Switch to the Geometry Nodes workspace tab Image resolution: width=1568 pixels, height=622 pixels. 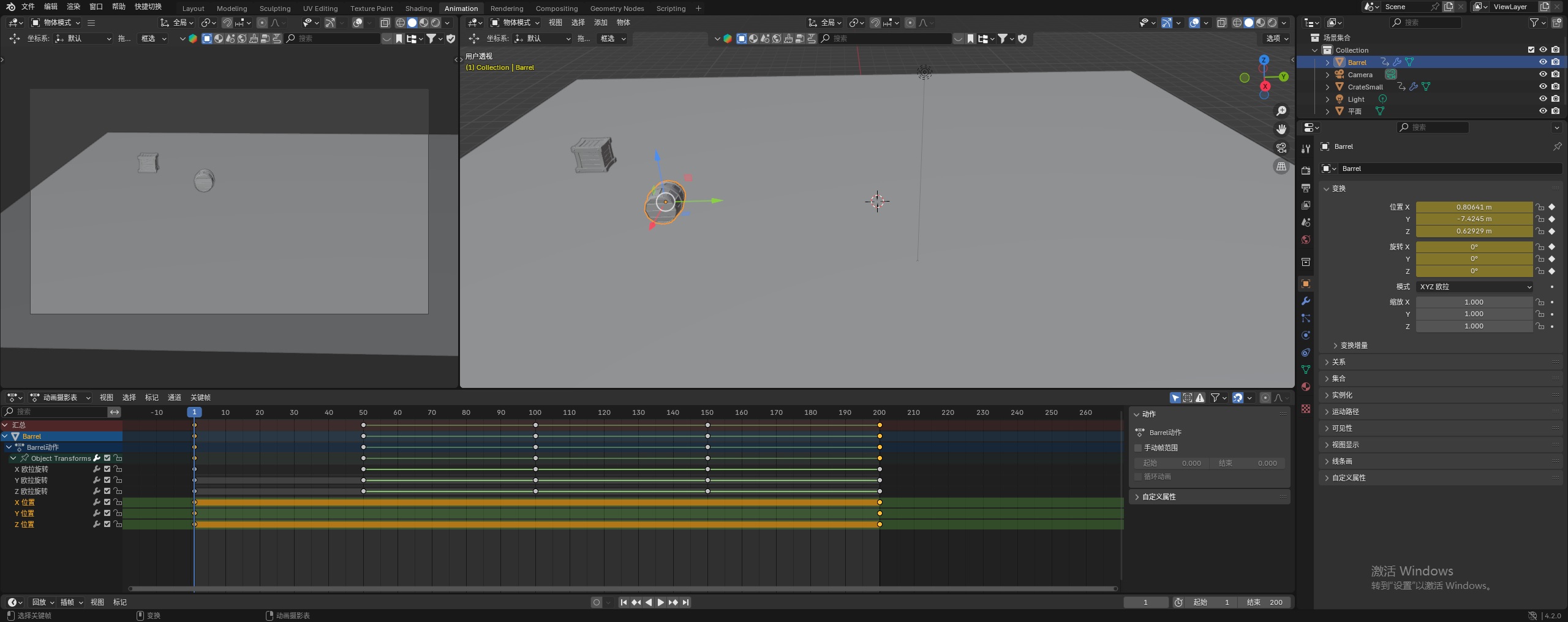pyautogui.click(x=617, y=9)
